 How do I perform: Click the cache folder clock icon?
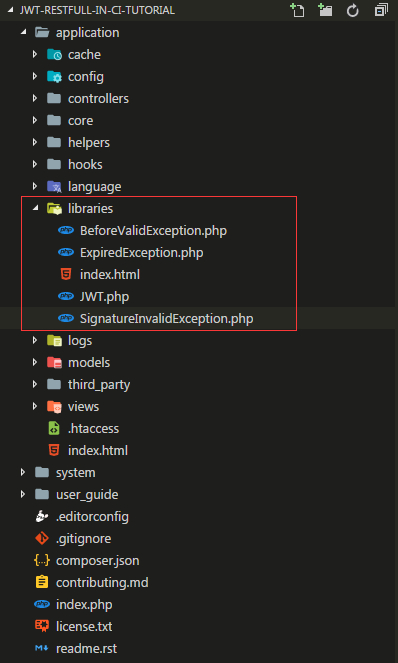click(x=54, y=55)
